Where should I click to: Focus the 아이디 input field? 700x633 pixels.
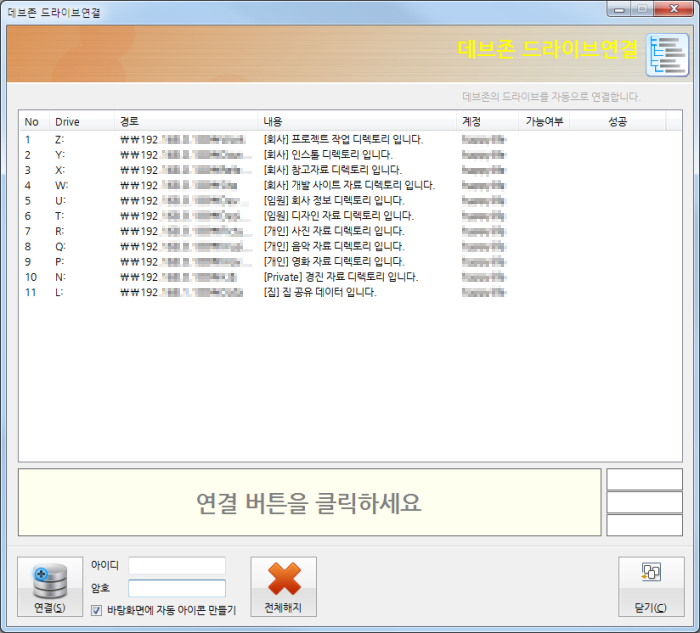click(177, 565)
